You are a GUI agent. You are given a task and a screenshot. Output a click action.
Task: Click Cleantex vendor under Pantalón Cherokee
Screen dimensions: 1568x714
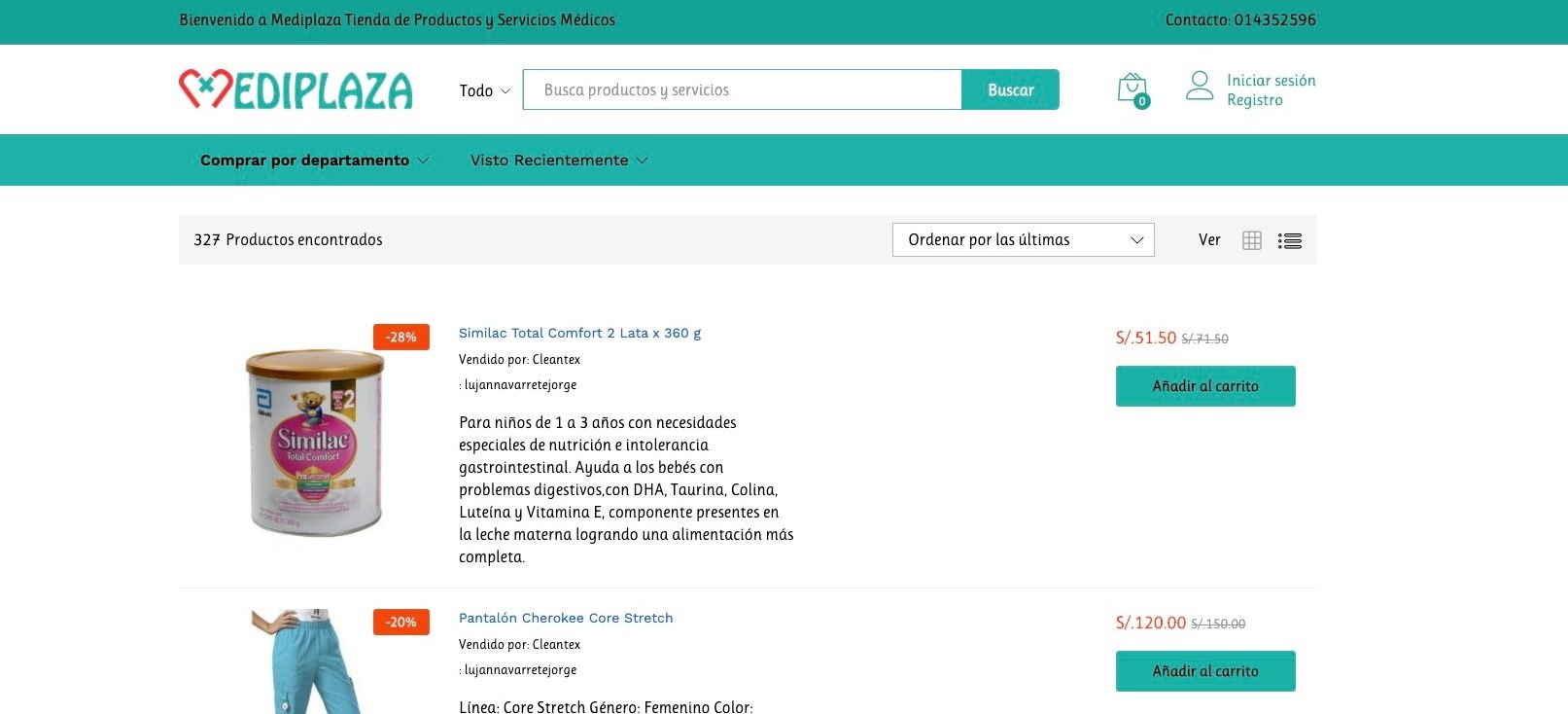click(556, 645)
